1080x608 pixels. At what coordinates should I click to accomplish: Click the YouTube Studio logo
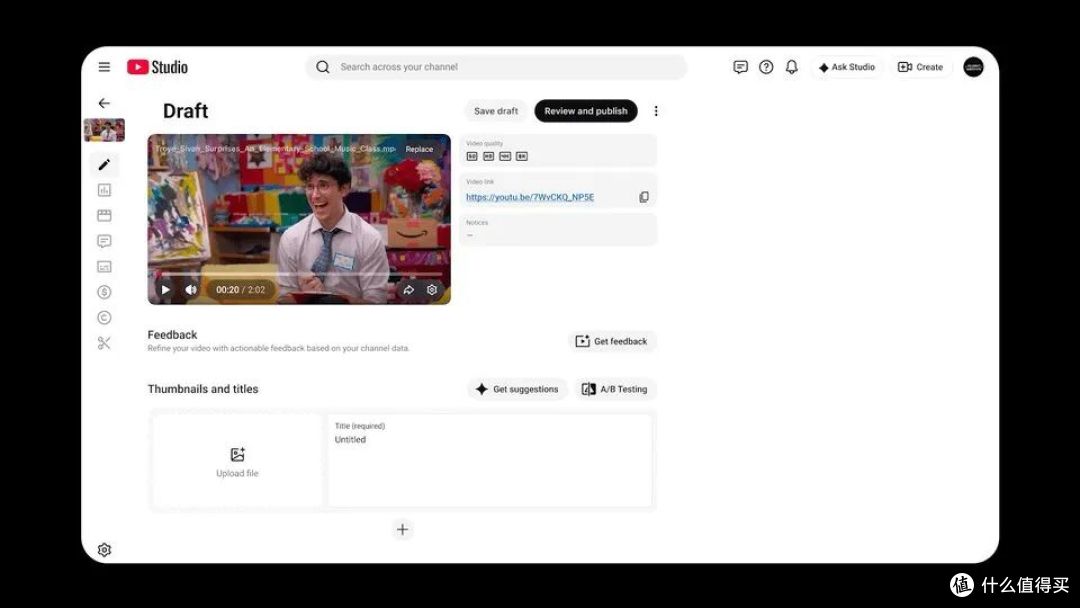pyautogui.click(x=157, y=67)
